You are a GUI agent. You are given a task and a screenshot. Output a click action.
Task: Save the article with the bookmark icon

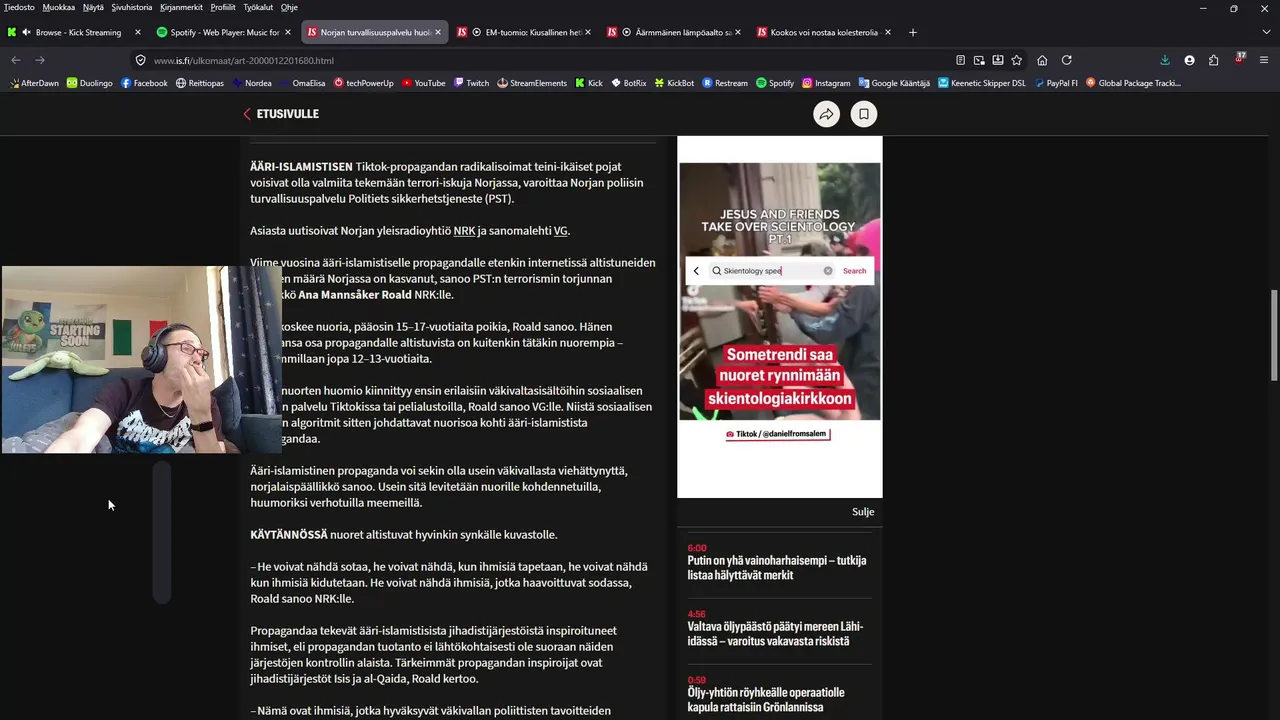[864, 114]
